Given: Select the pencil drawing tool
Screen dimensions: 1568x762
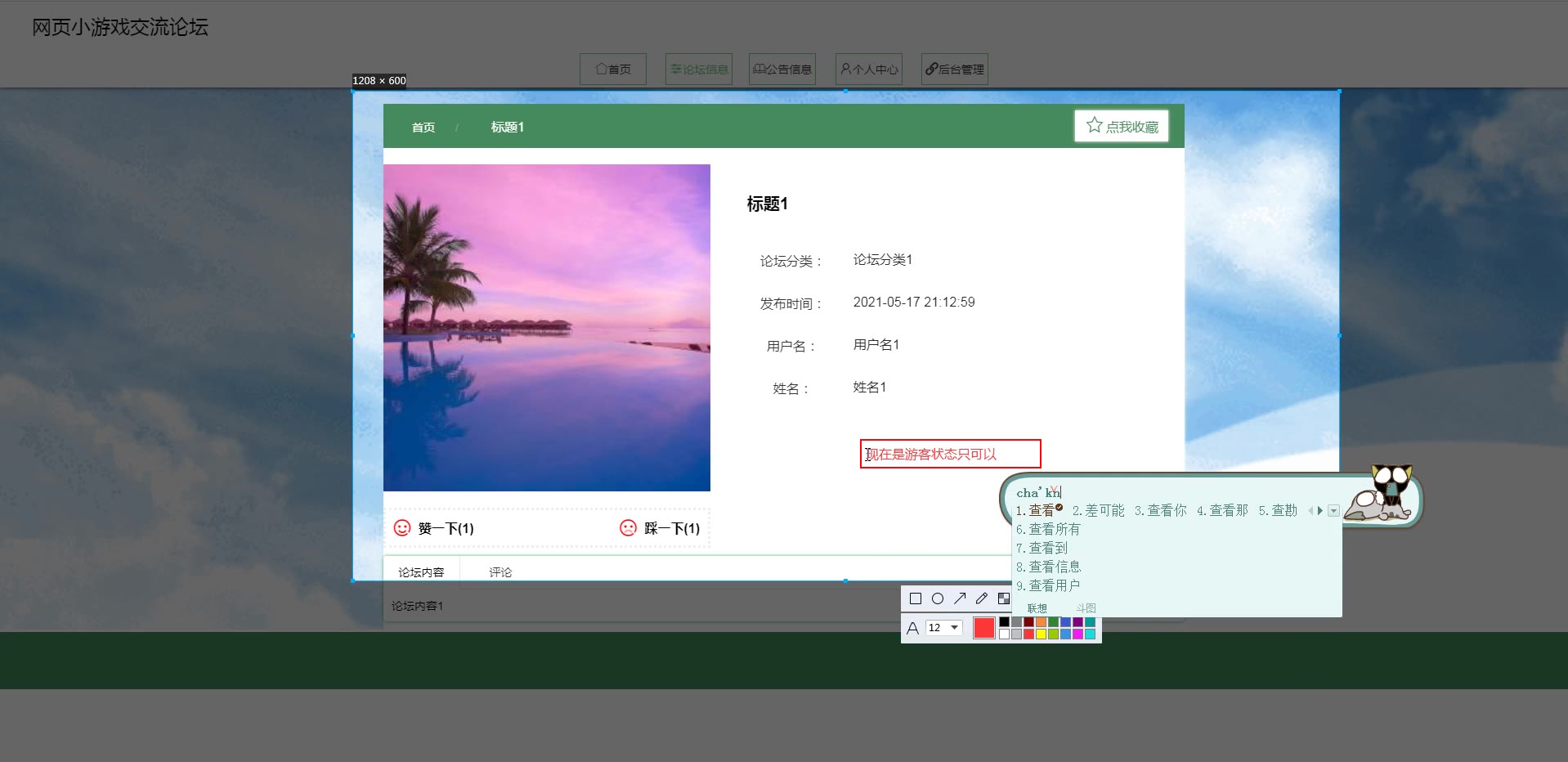Looking at the screenshot, I should click(982, 598).
